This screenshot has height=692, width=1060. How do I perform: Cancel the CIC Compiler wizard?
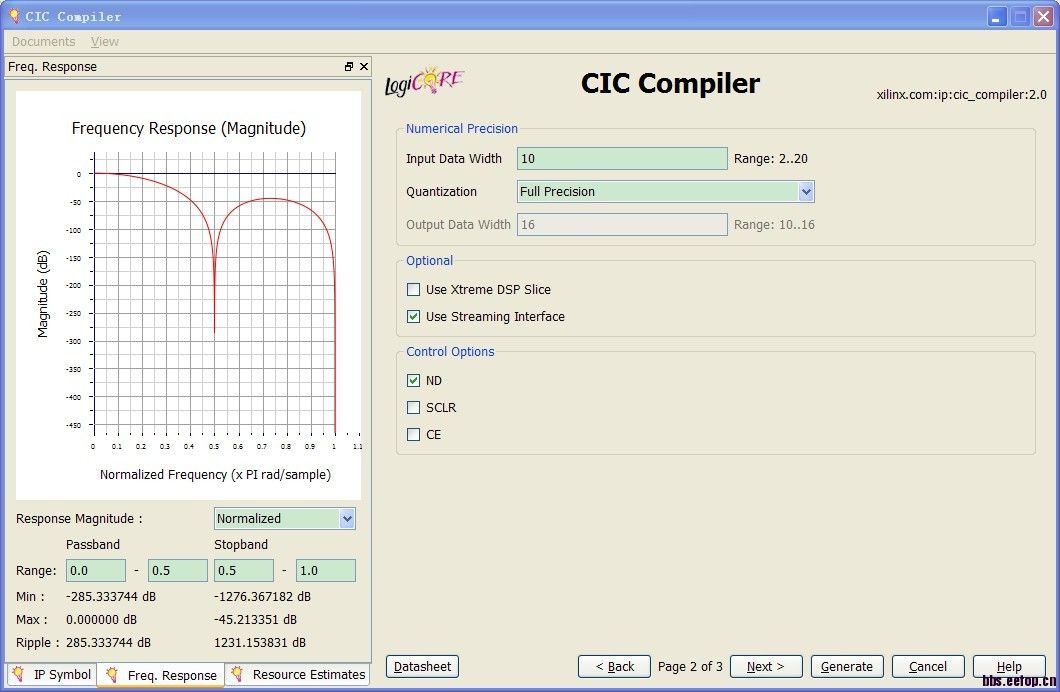(928, 666)
